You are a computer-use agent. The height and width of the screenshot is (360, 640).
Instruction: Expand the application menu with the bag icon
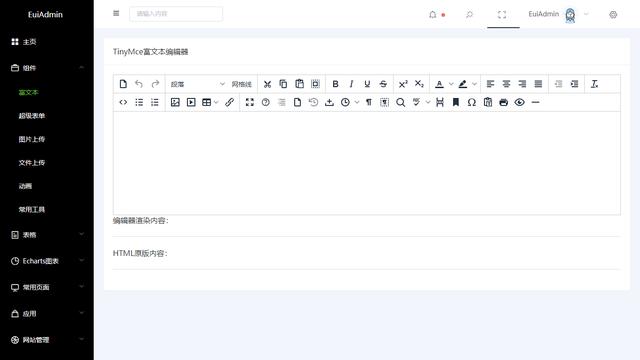pyautogui.click(x=47, y=313)
